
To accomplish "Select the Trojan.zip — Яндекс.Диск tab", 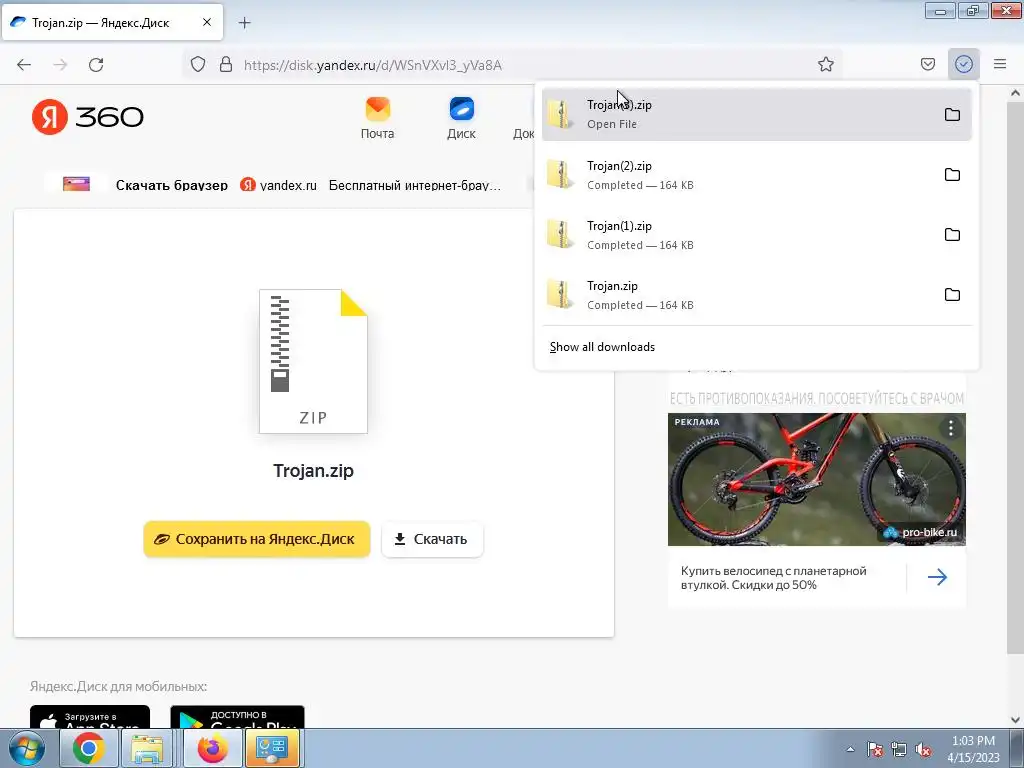I will (x=112, y=22).
